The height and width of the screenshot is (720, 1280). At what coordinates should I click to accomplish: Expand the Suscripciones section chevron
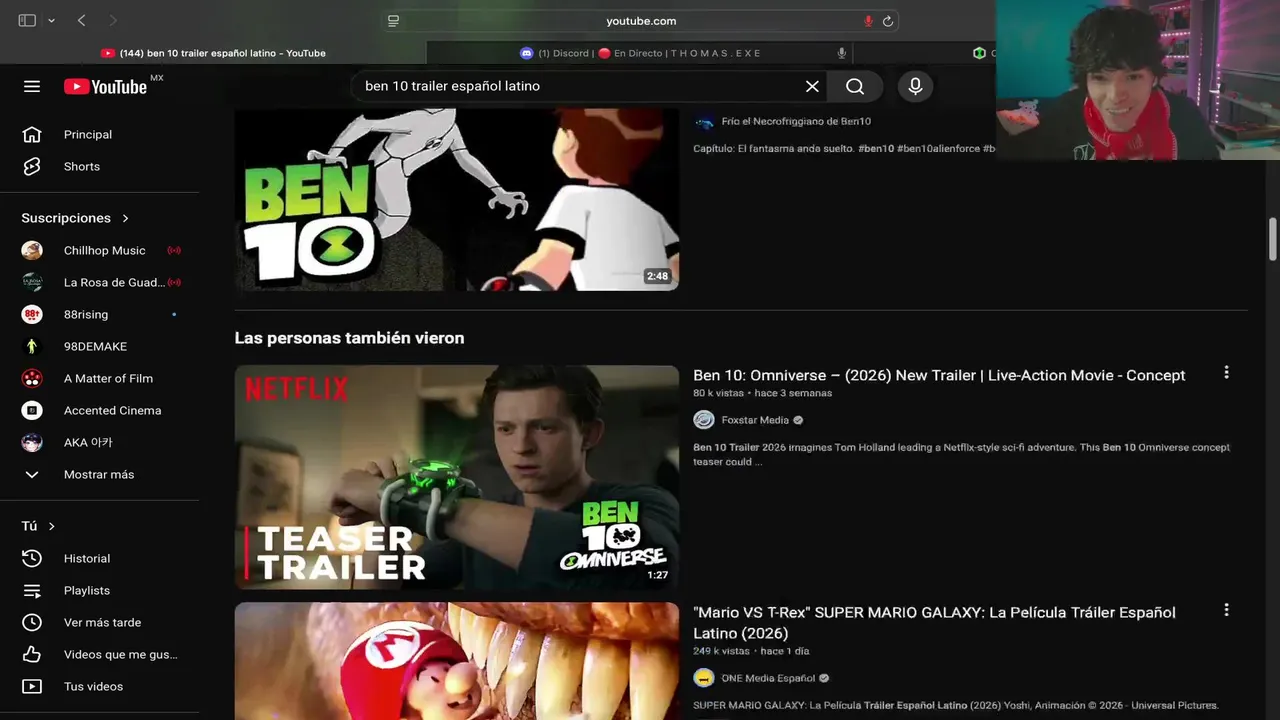pos(125,218)
